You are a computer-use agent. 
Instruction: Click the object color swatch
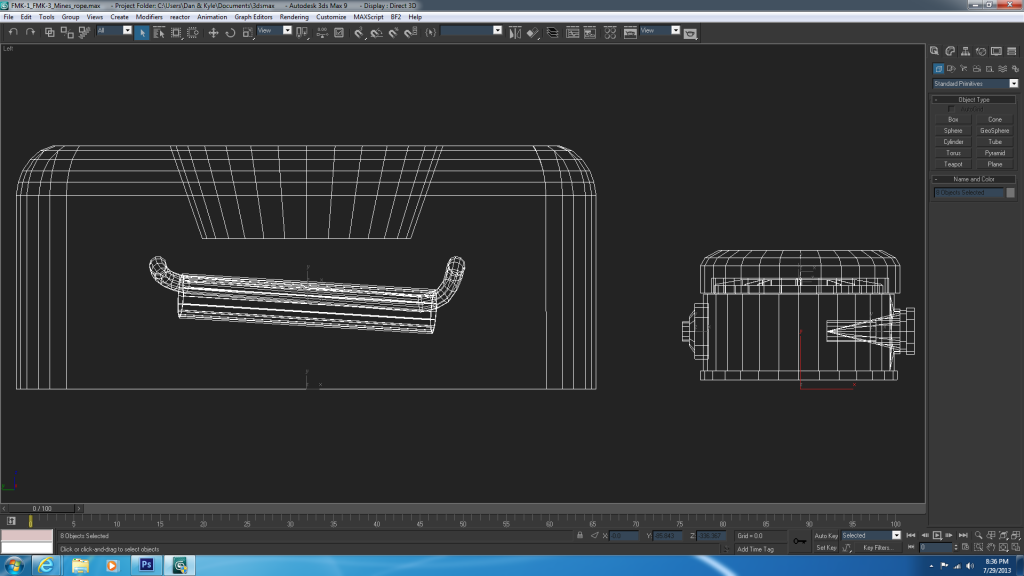click(x=1010, y=192)
